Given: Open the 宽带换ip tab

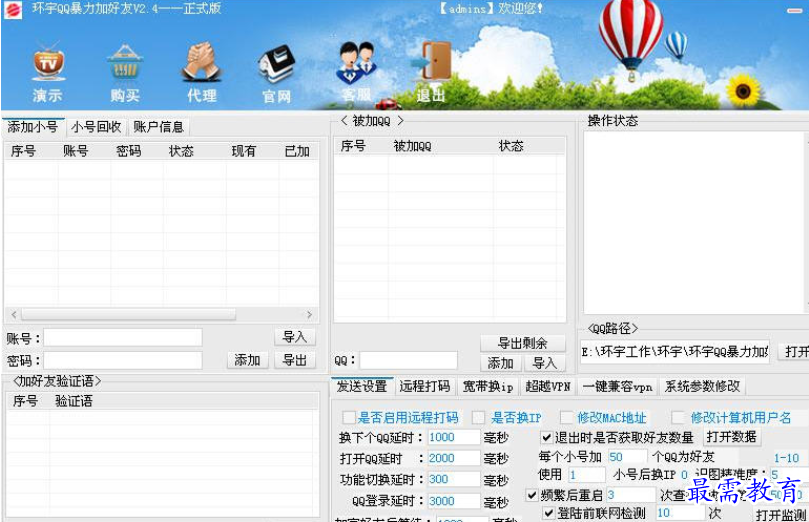Looking at the screenshot, I should click(488, 386).
